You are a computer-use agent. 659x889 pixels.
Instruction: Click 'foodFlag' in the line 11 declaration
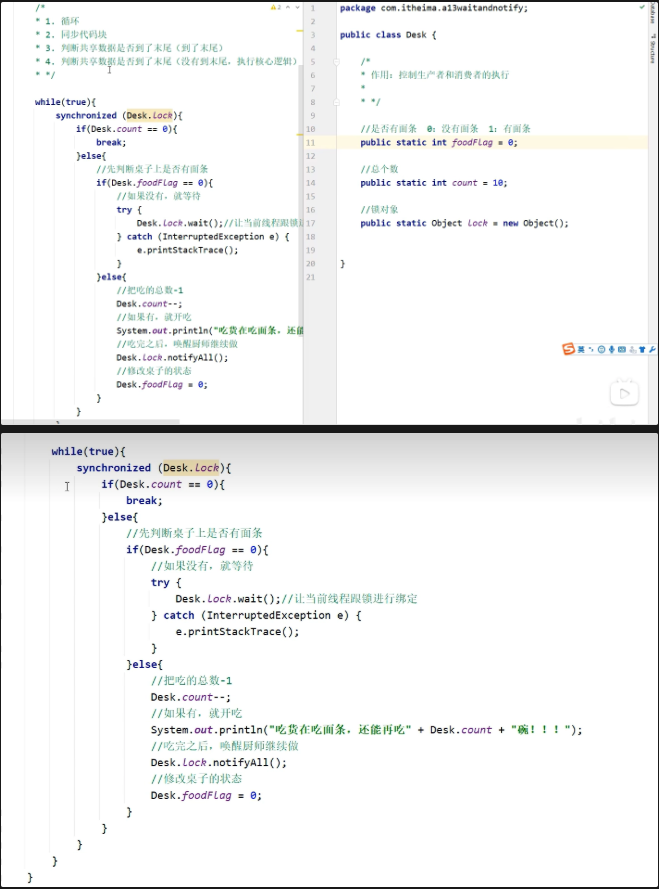point(472,142)
